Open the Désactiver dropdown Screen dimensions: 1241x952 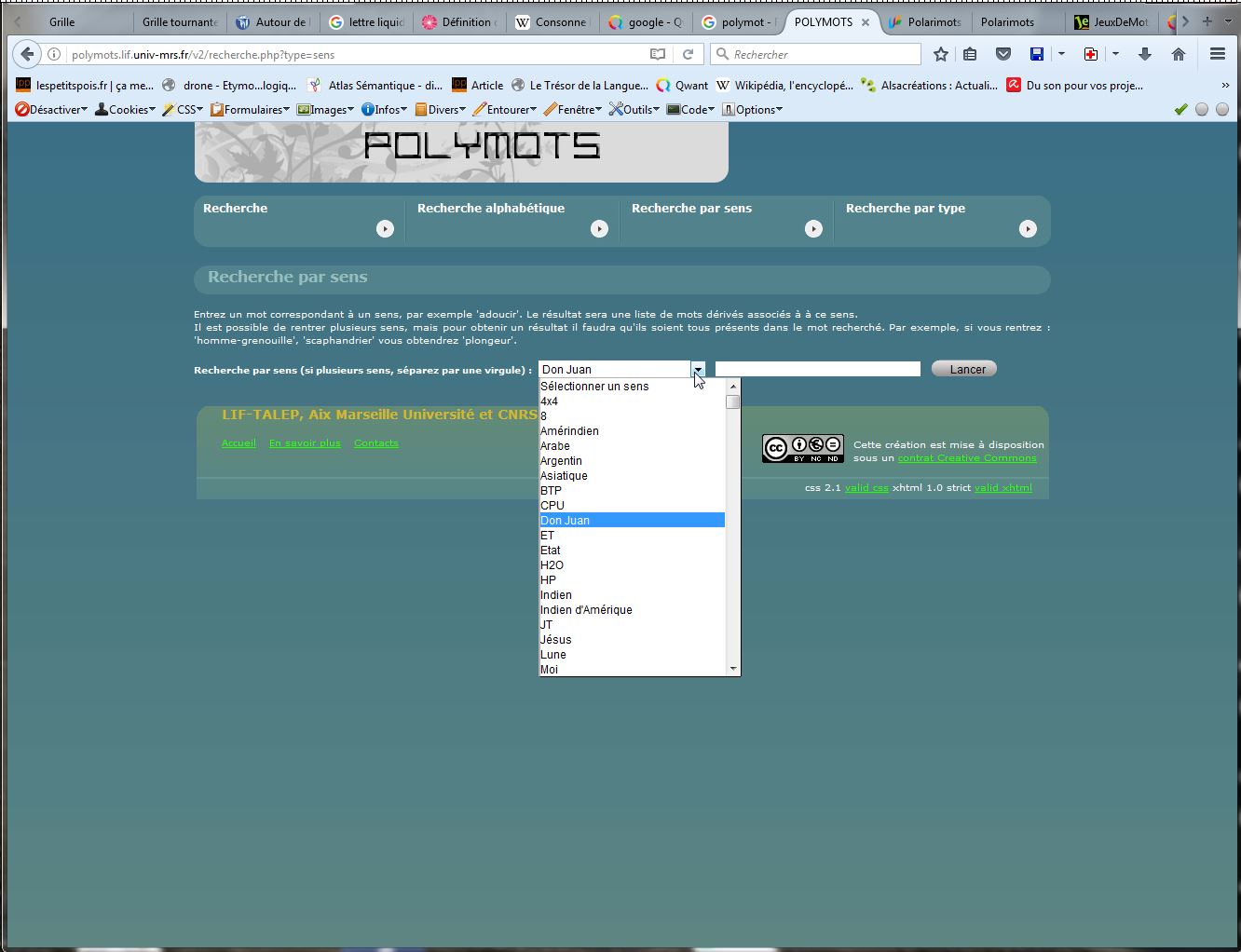(51, 109)
